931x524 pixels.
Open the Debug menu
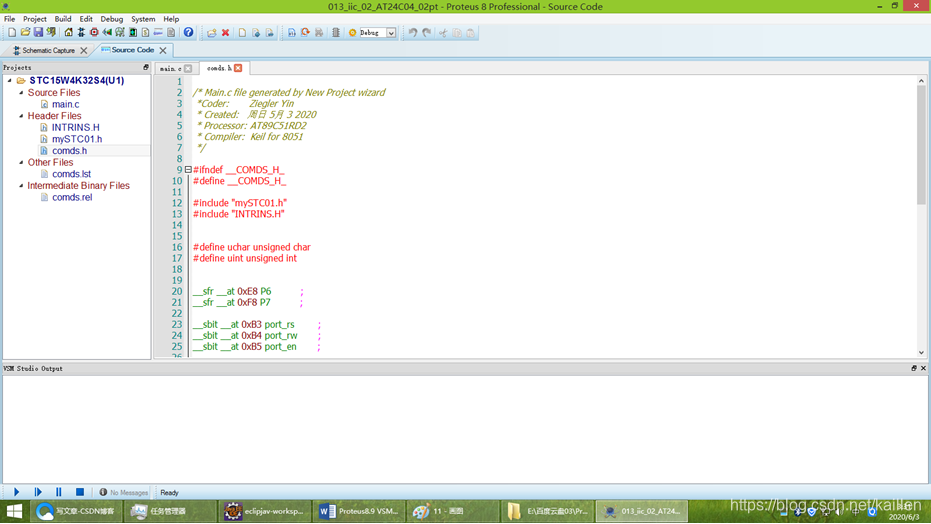pos(112,19)
